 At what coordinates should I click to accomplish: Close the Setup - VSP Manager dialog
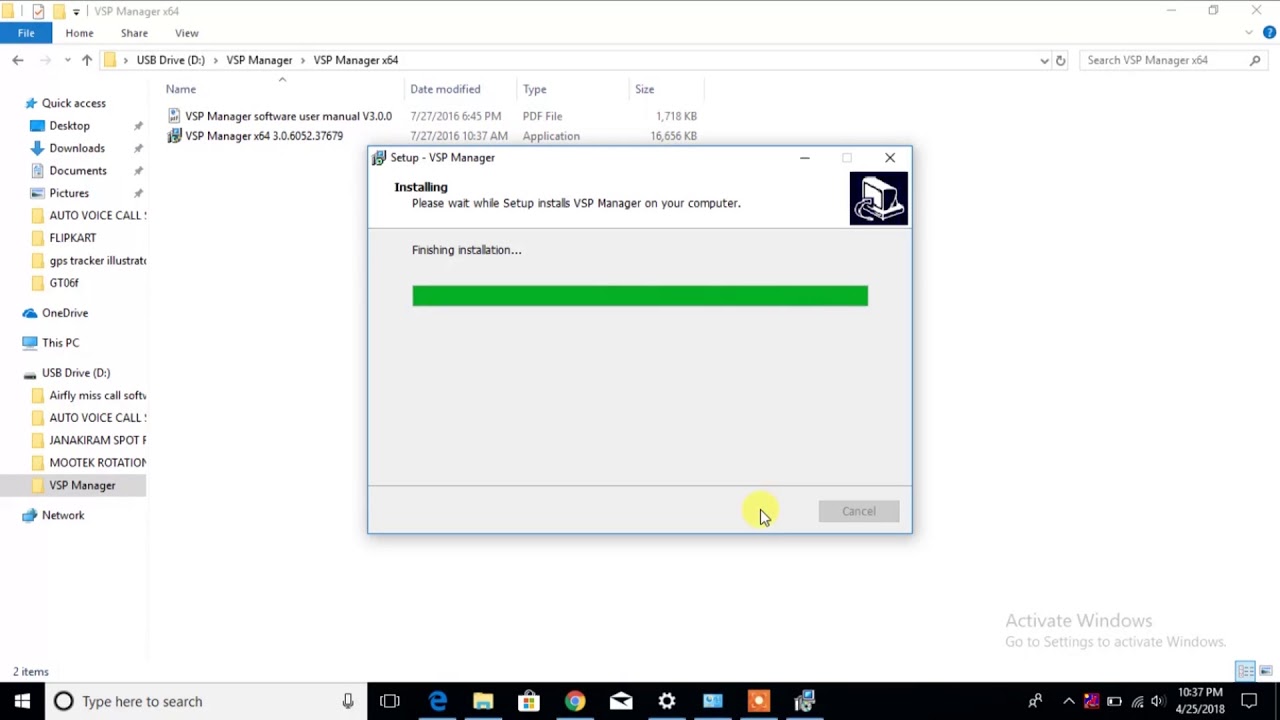[890, 157]
